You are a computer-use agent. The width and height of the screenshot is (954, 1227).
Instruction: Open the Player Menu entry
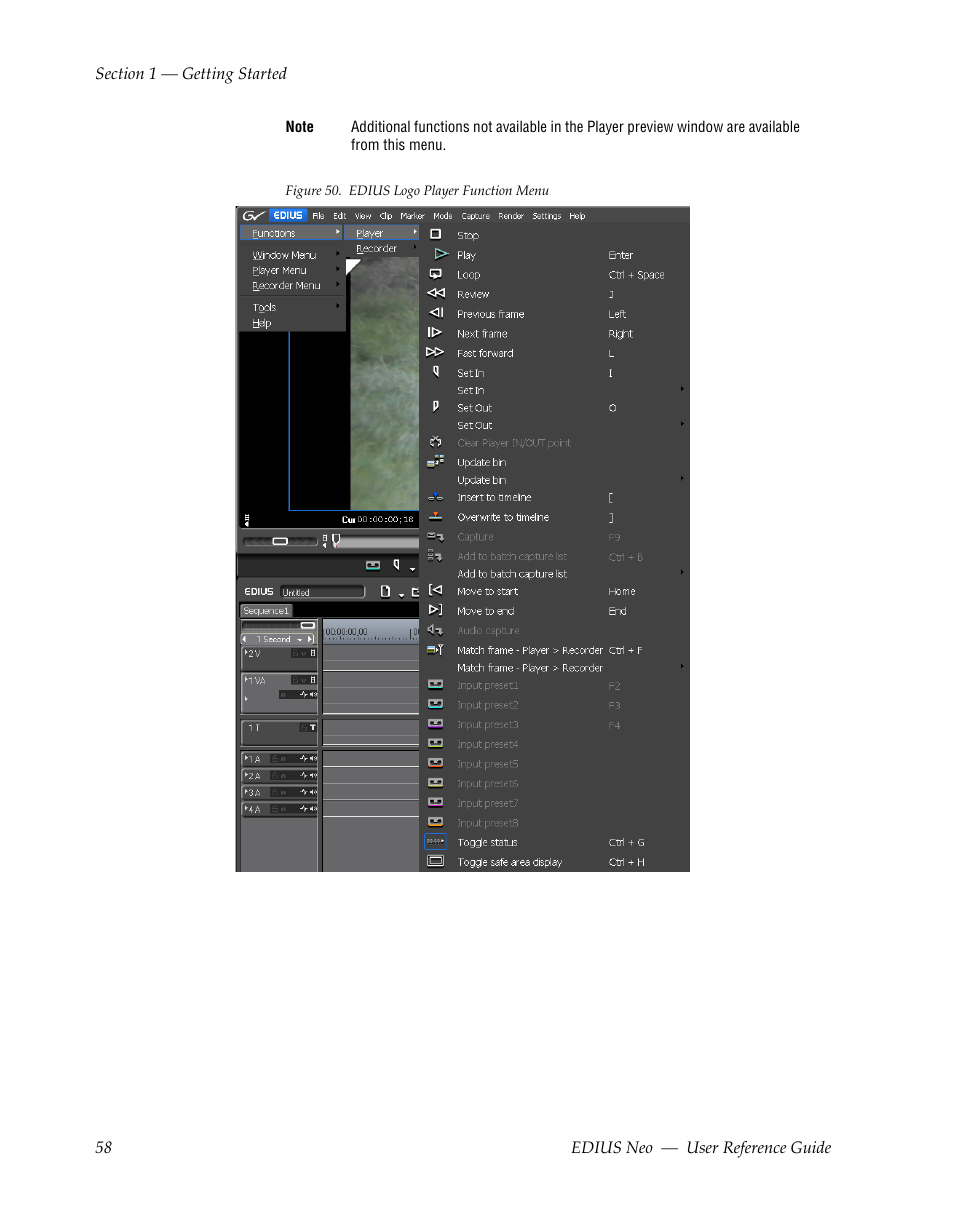(291, 270)
